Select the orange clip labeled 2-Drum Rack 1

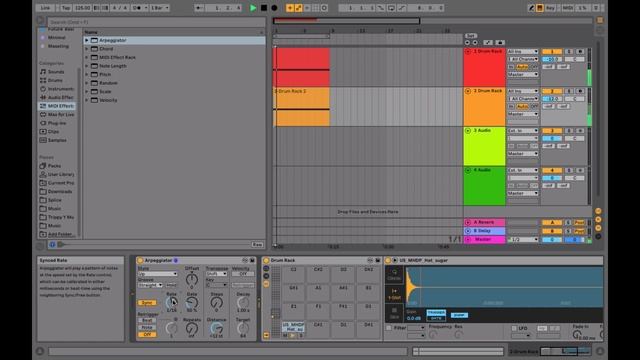point(301,107)
